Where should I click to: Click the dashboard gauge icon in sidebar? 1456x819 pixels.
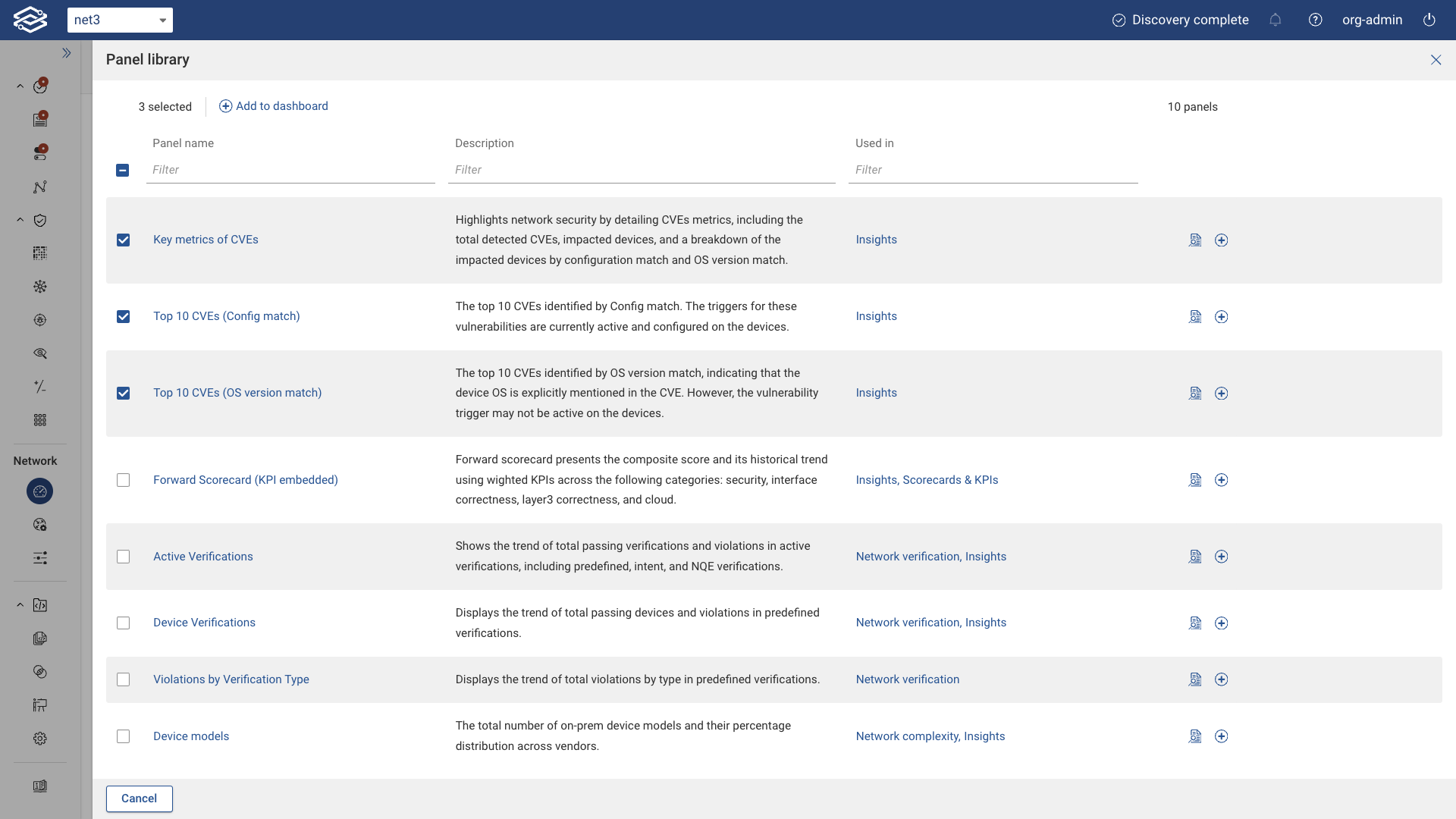coord(40,491)
